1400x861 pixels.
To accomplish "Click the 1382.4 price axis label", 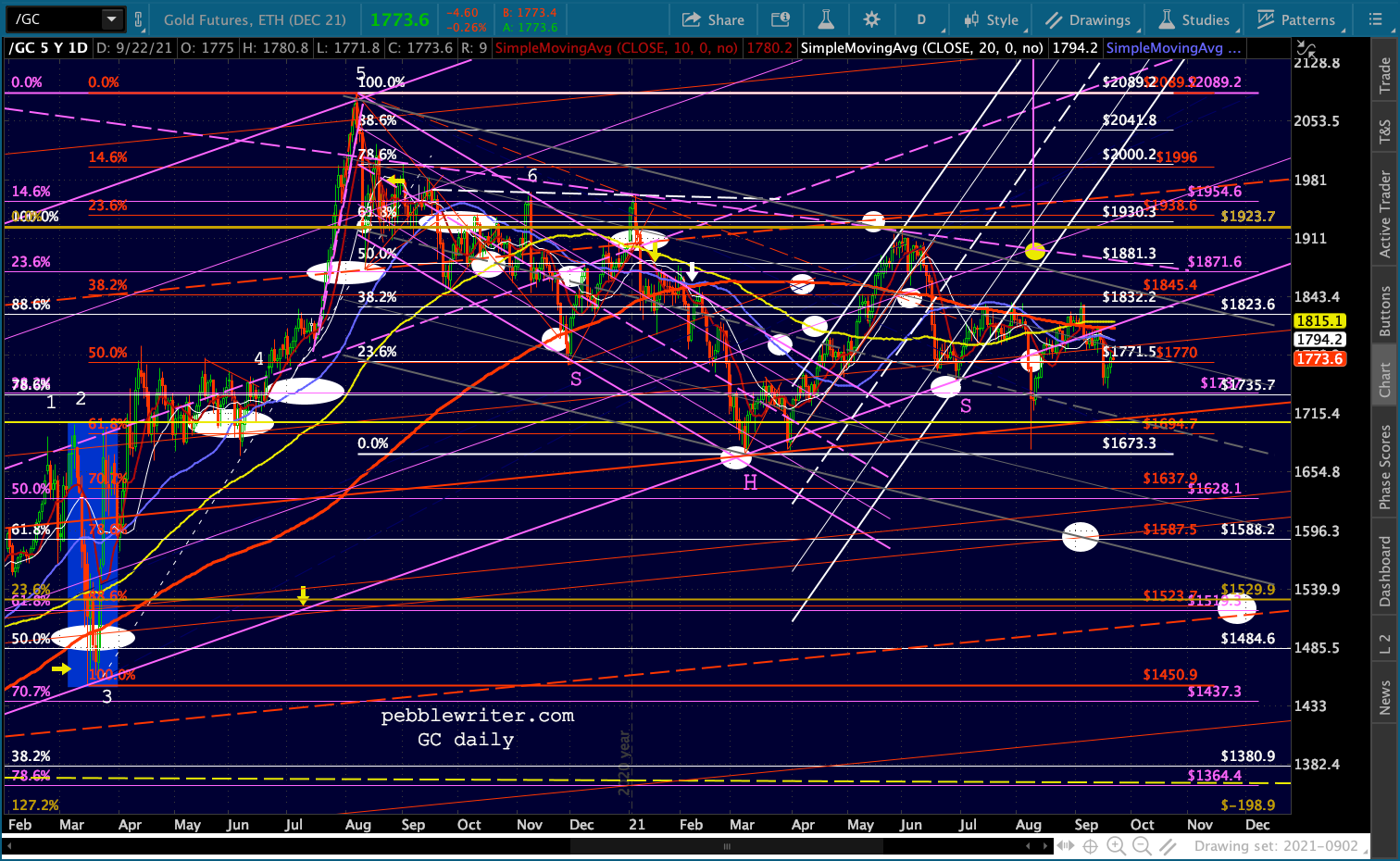I will tap(1317, 765).
